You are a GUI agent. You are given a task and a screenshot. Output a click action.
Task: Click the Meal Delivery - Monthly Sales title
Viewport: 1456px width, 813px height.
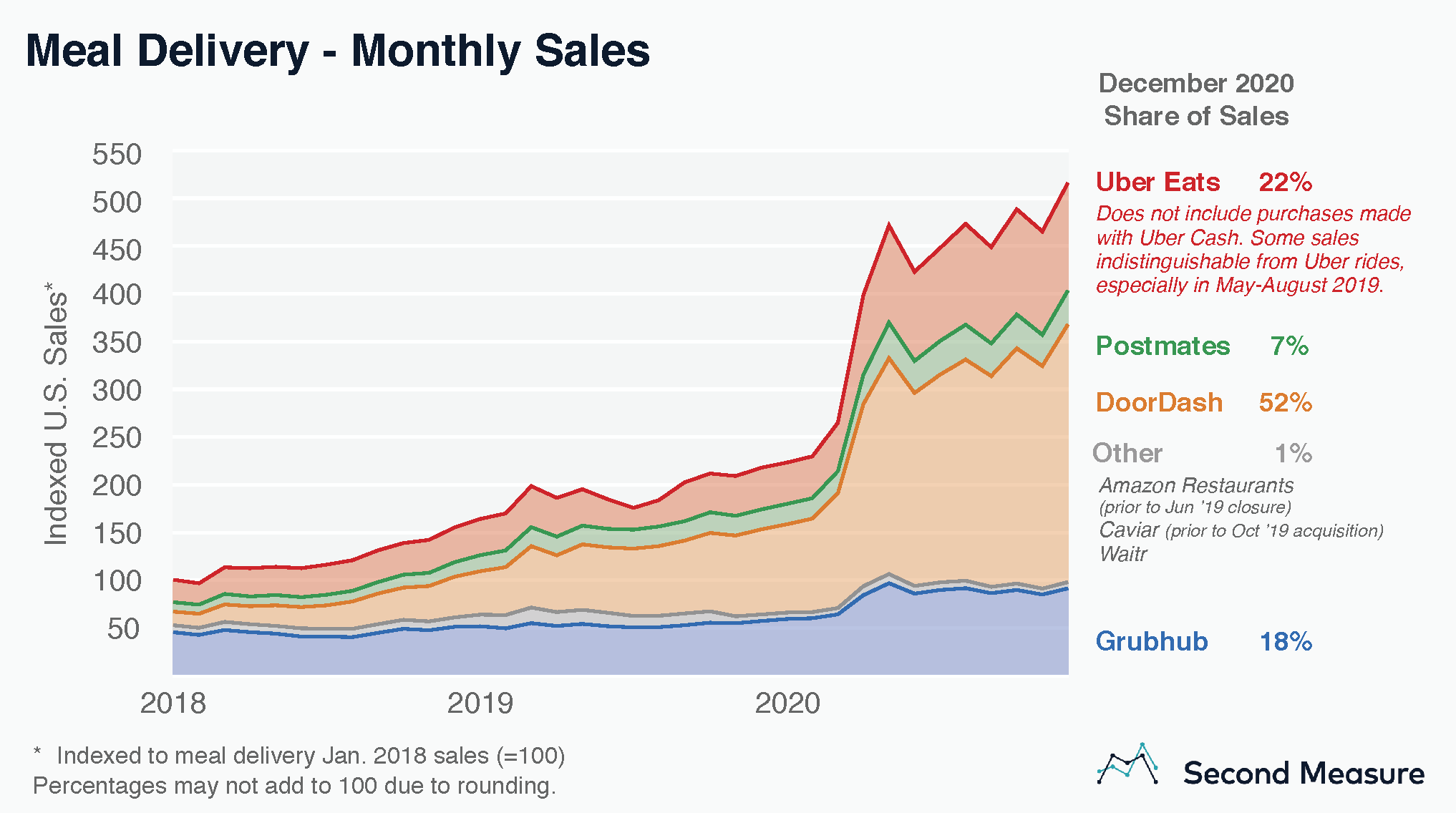pyautogui.click(x=338, y=51)
